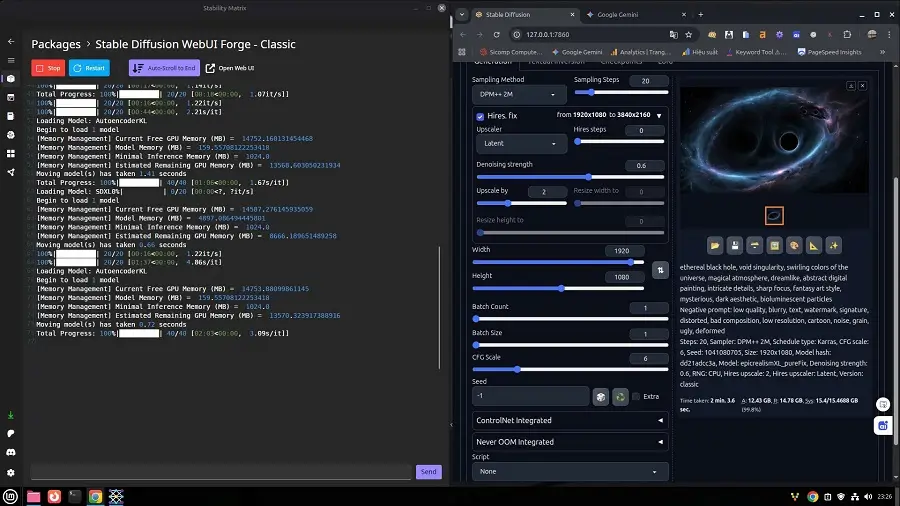Open Settings gear in Stability Matrix sidebar

(11, 473)
